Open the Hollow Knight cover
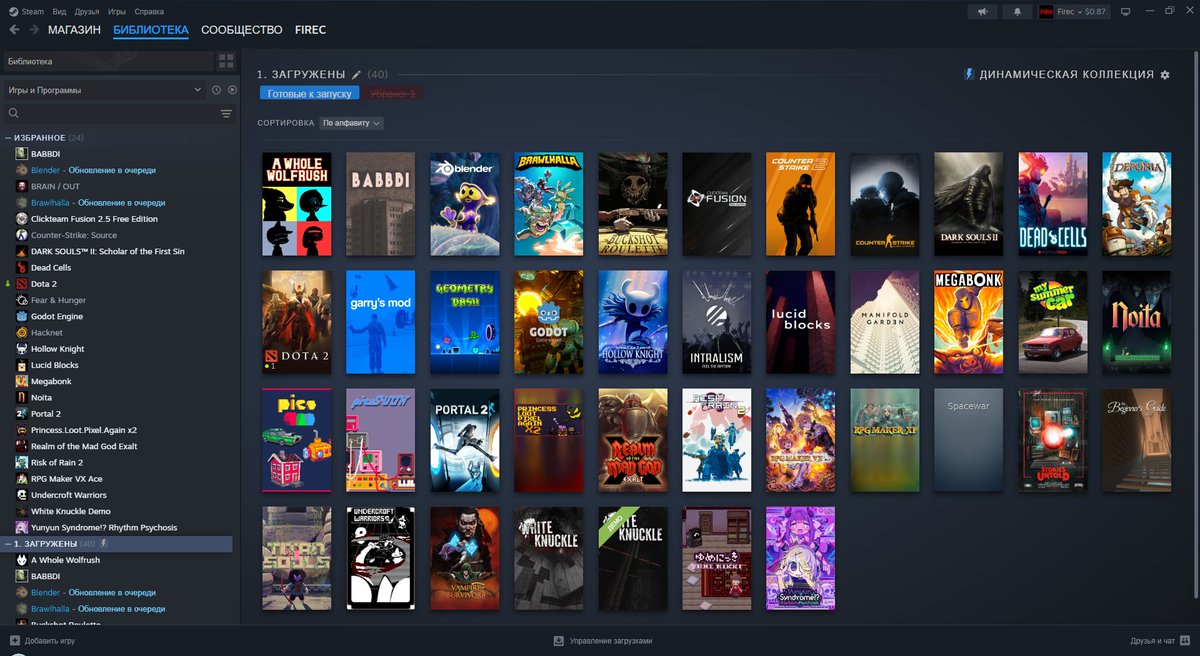Viewport: 1200px width, 656px height. [633, 322]
